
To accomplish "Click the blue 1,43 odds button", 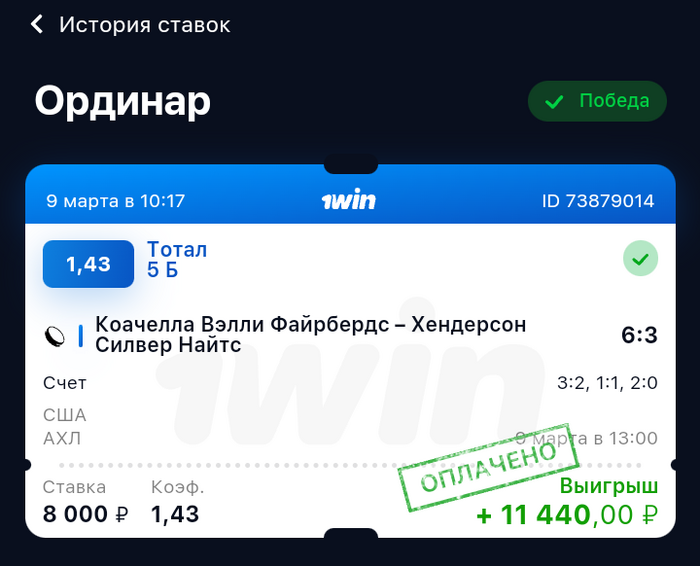I will coord(88,264).
